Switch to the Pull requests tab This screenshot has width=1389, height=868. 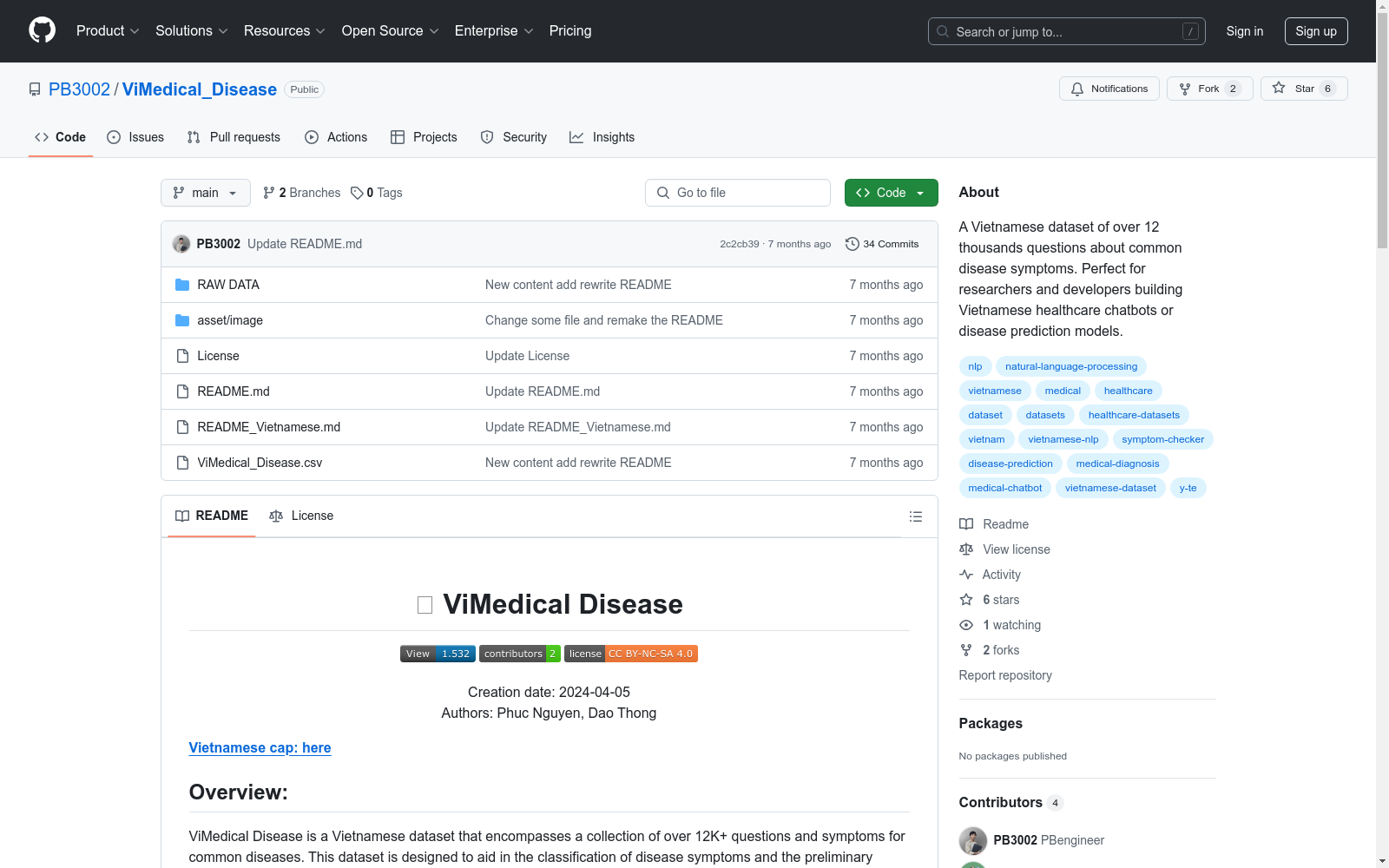point(234,137)
